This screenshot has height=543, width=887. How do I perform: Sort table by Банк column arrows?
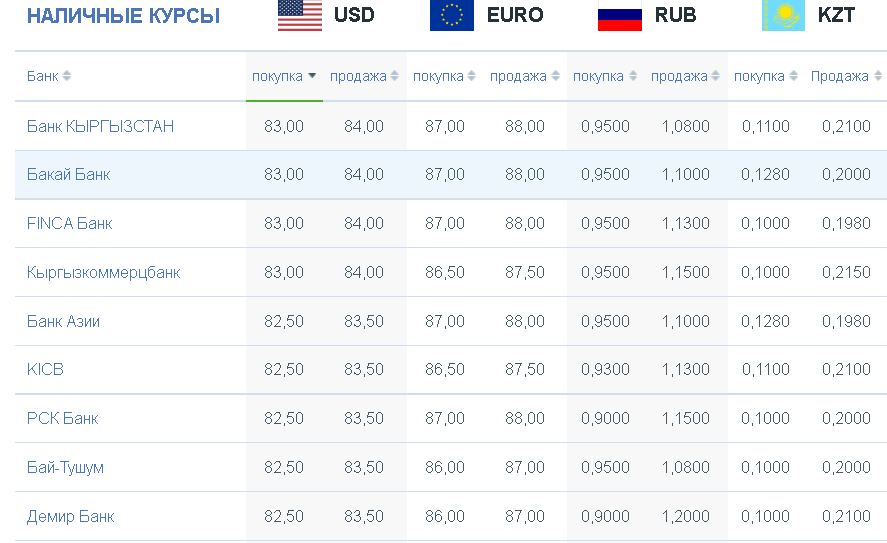pyautogui.click(x=66, y=76)
